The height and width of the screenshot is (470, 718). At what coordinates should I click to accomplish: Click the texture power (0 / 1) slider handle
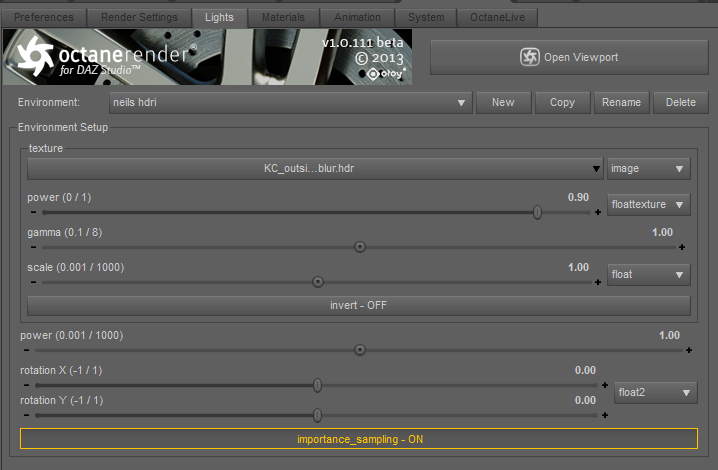click(538, 212)
